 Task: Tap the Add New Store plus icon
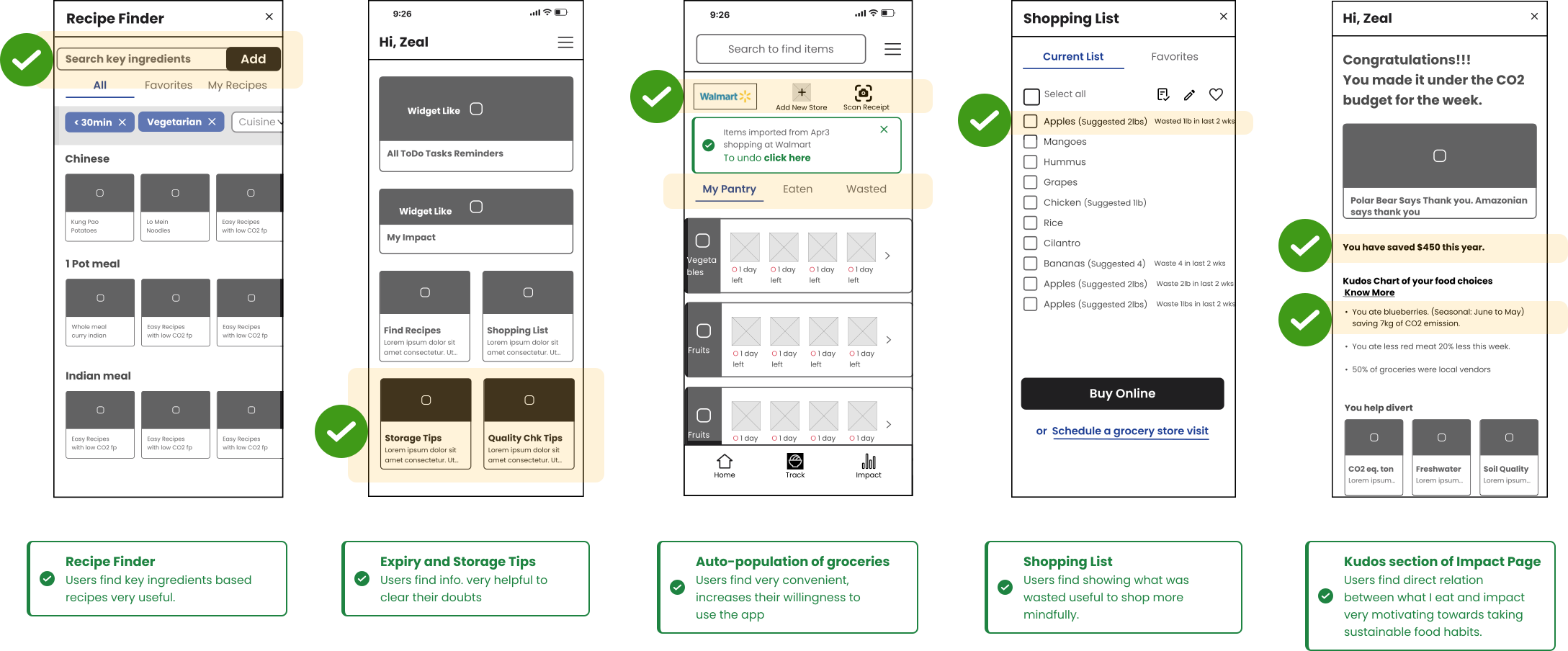coord(801,92)
